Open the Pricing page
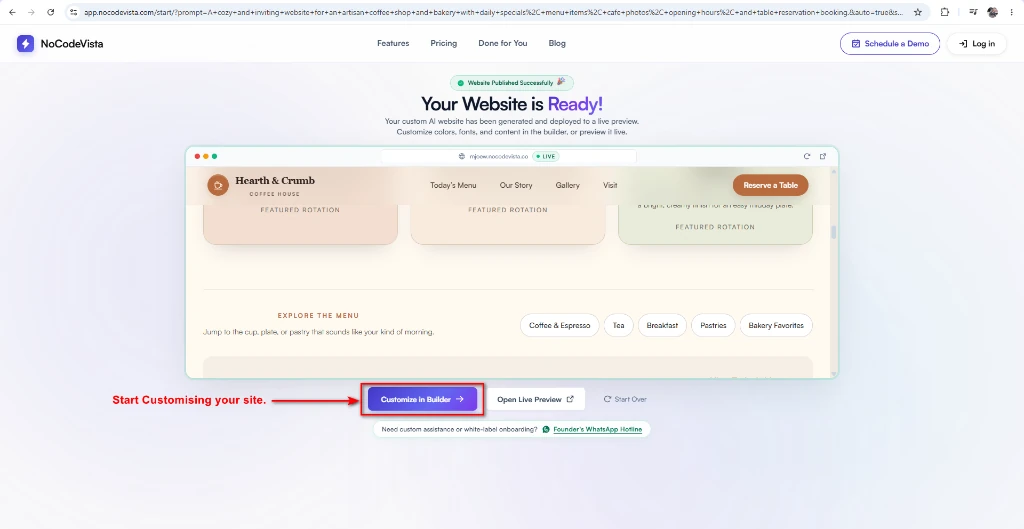Screen dimensions: 1024x529 pyautogui.click(x=443, y=43)
